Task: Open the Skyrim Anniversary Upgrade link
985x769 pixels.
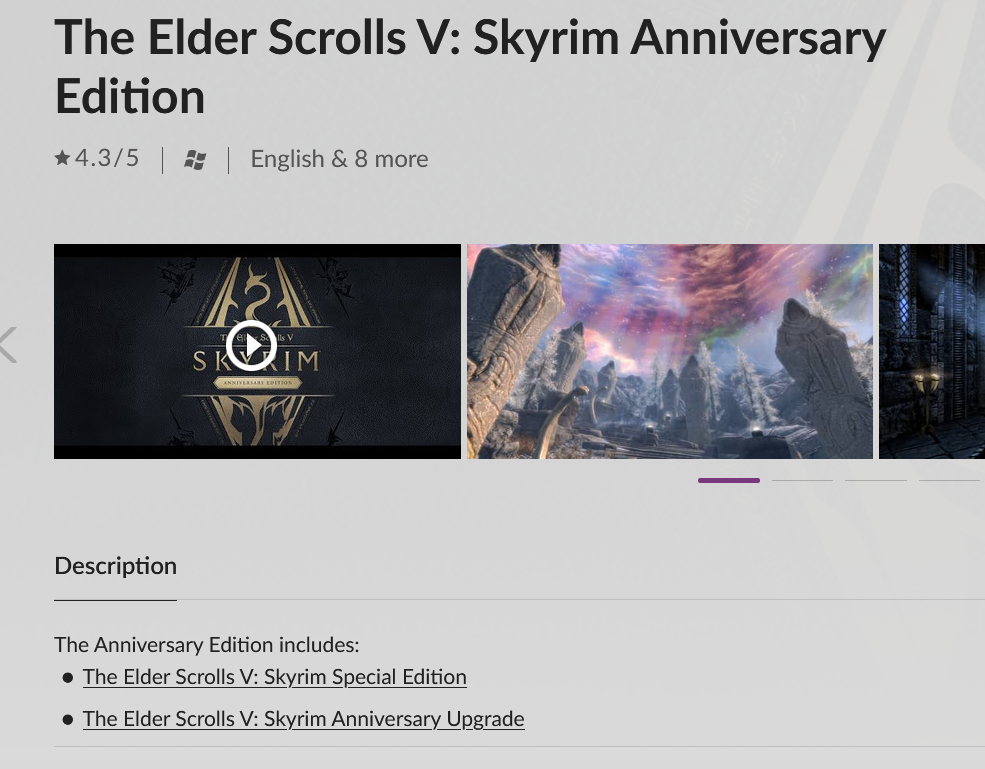Action: pos(303,719)
